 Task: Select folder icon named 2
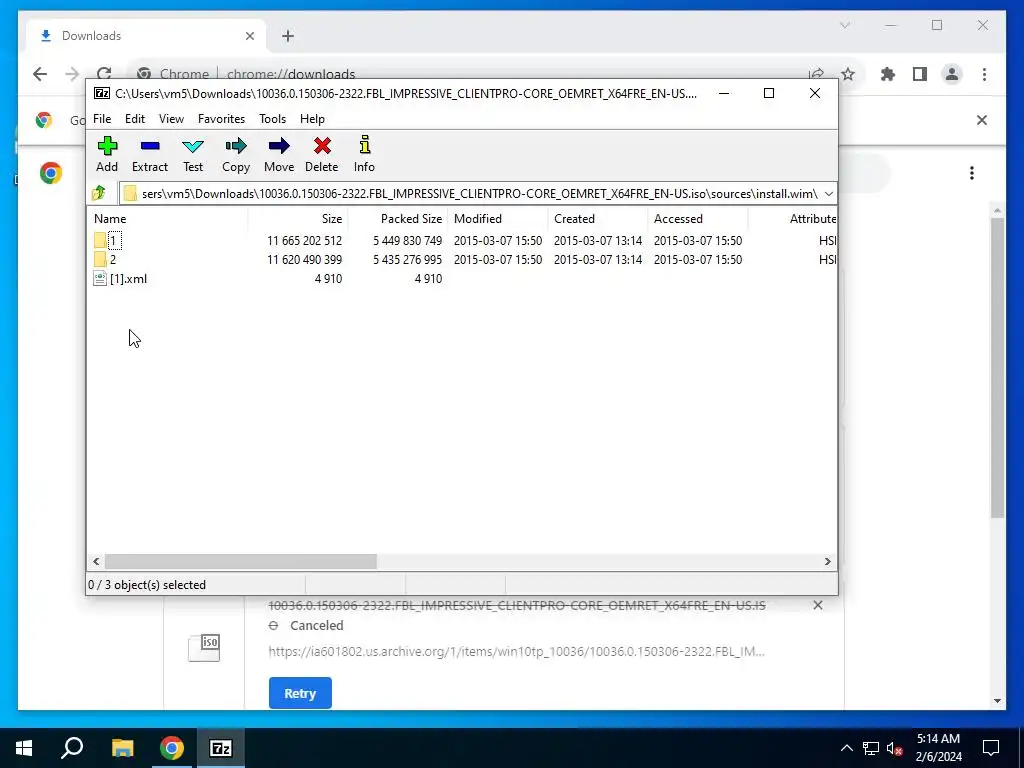[100, 259]
